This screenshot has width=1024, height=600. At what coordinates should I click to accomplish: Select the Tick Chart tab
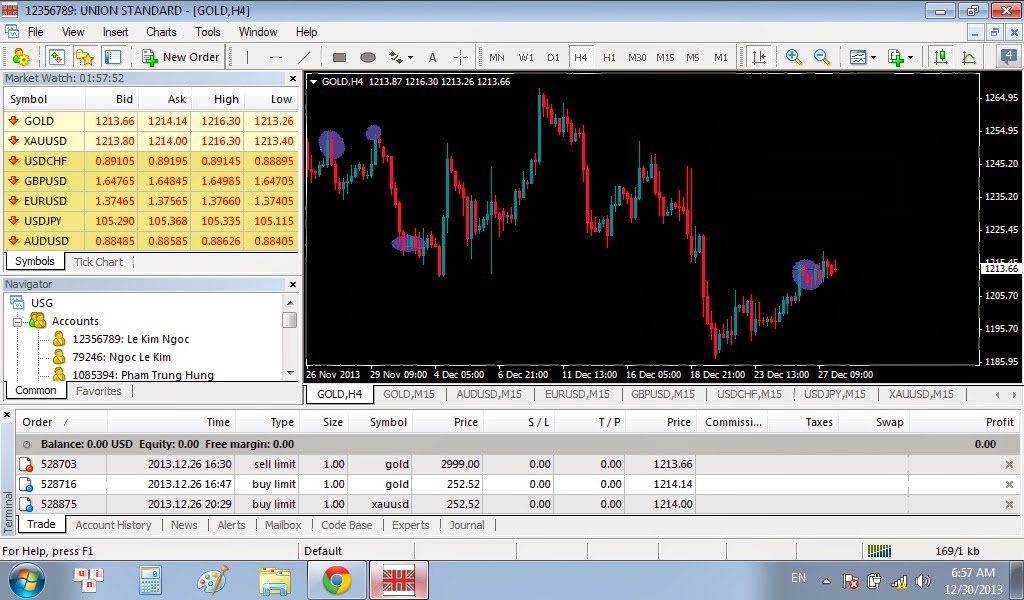pyautogui.click(x=99, y=261)
